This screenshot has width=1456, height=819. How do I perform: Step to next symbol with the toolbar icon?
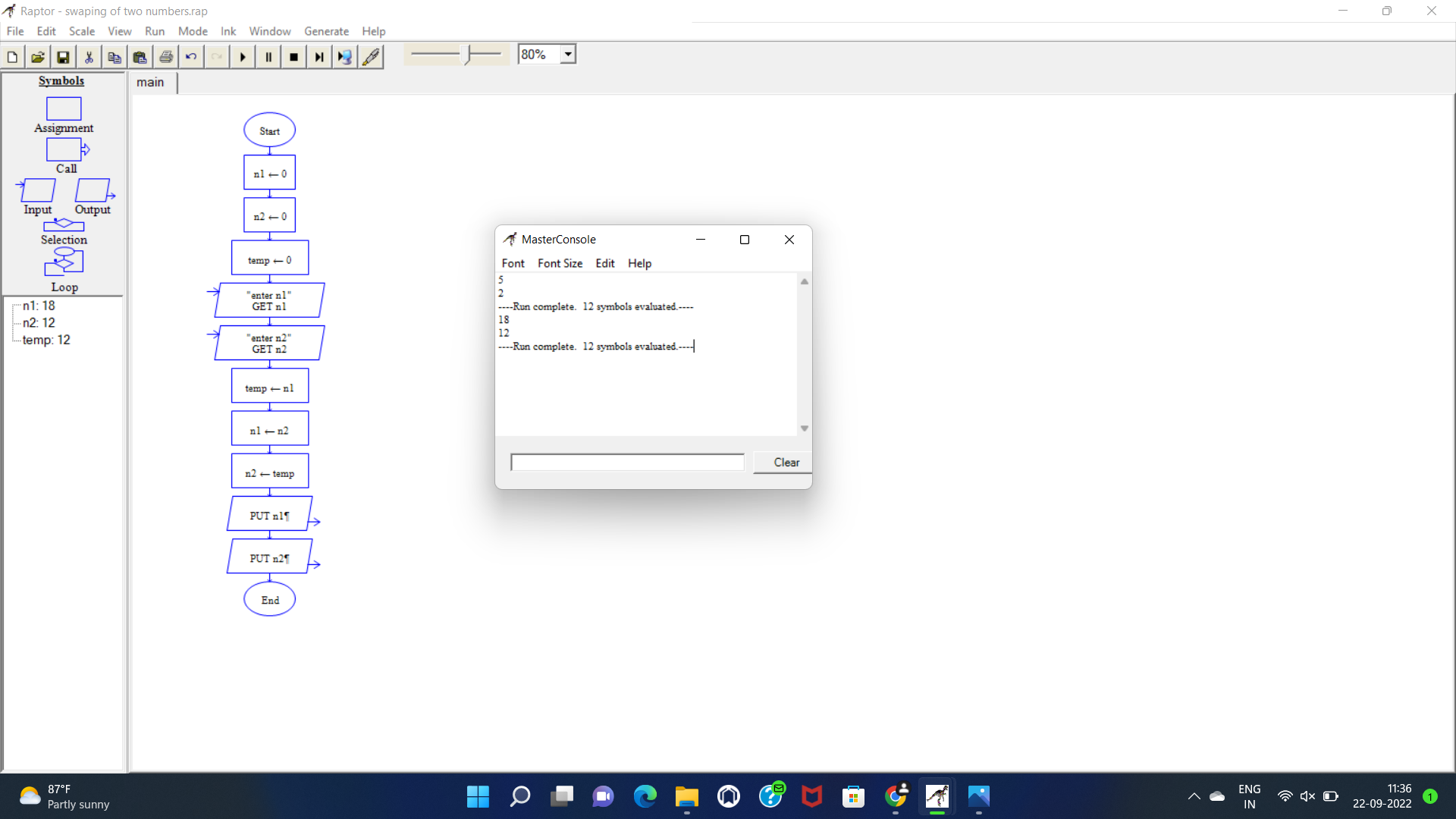pos(318,56)
